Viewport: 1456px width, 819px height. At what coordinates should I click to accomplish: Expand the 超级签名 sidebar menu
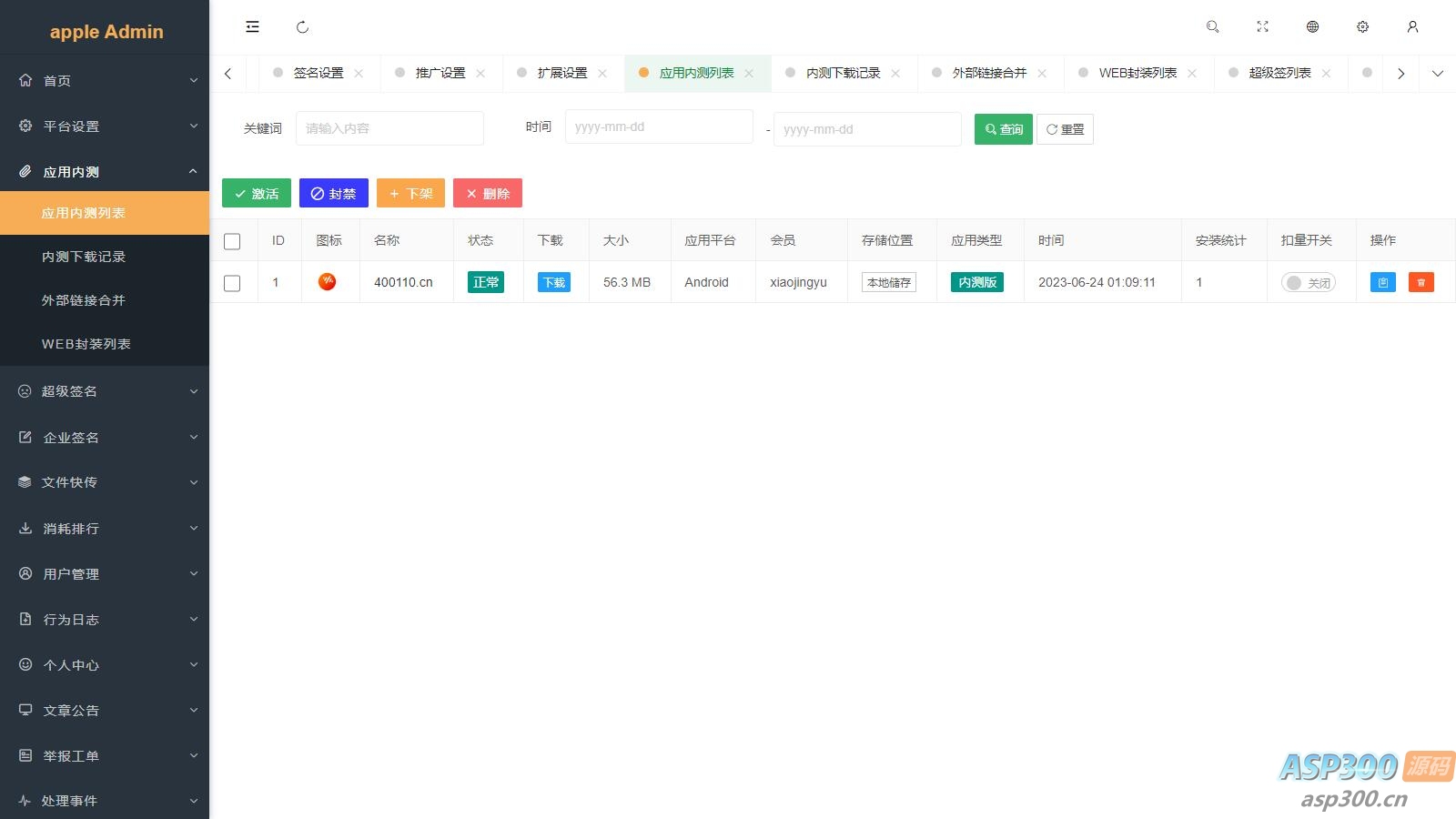point(105,391)
